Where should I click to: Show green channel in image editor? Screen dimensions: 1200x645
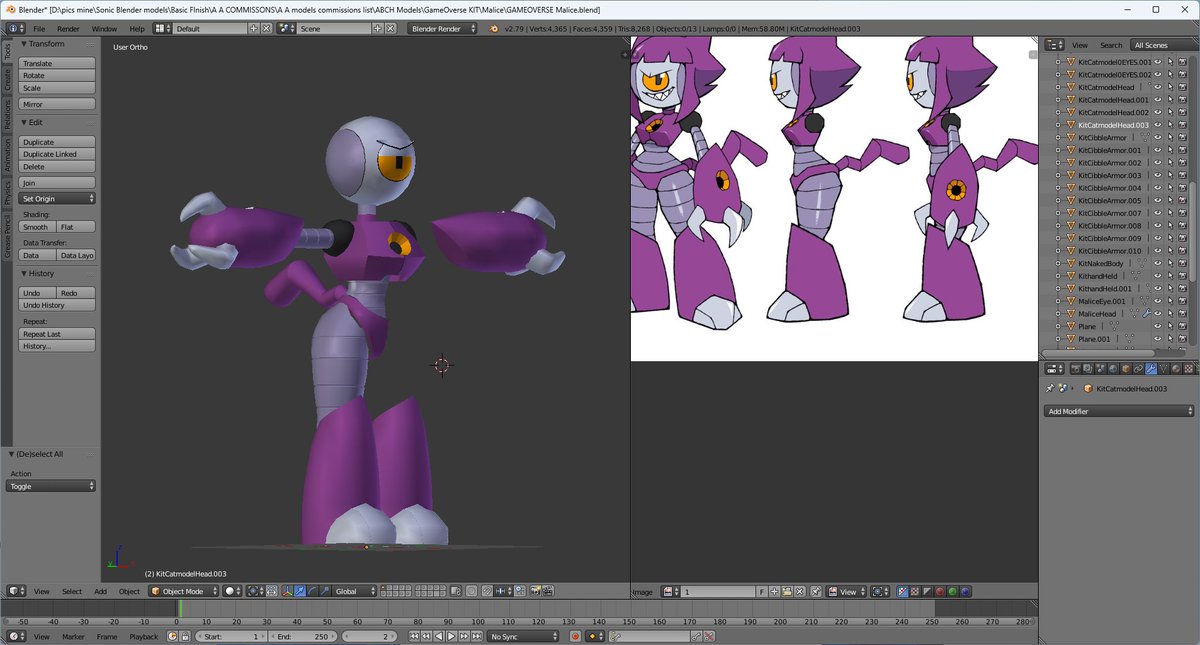952,592
